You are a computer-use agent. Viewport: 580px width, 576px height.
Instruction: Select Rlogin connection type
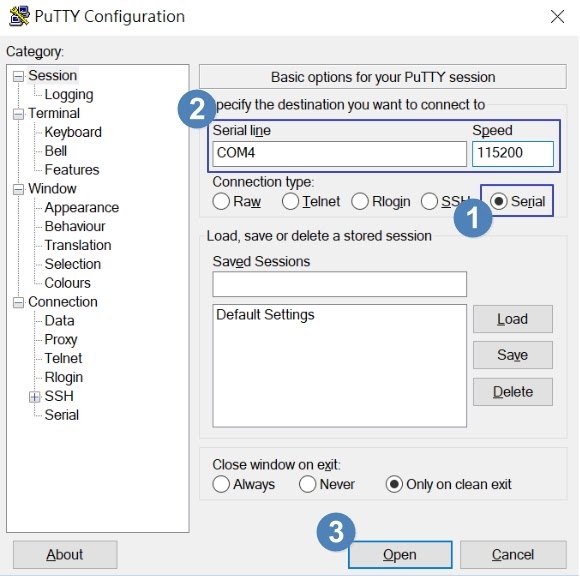coord(381,202)
